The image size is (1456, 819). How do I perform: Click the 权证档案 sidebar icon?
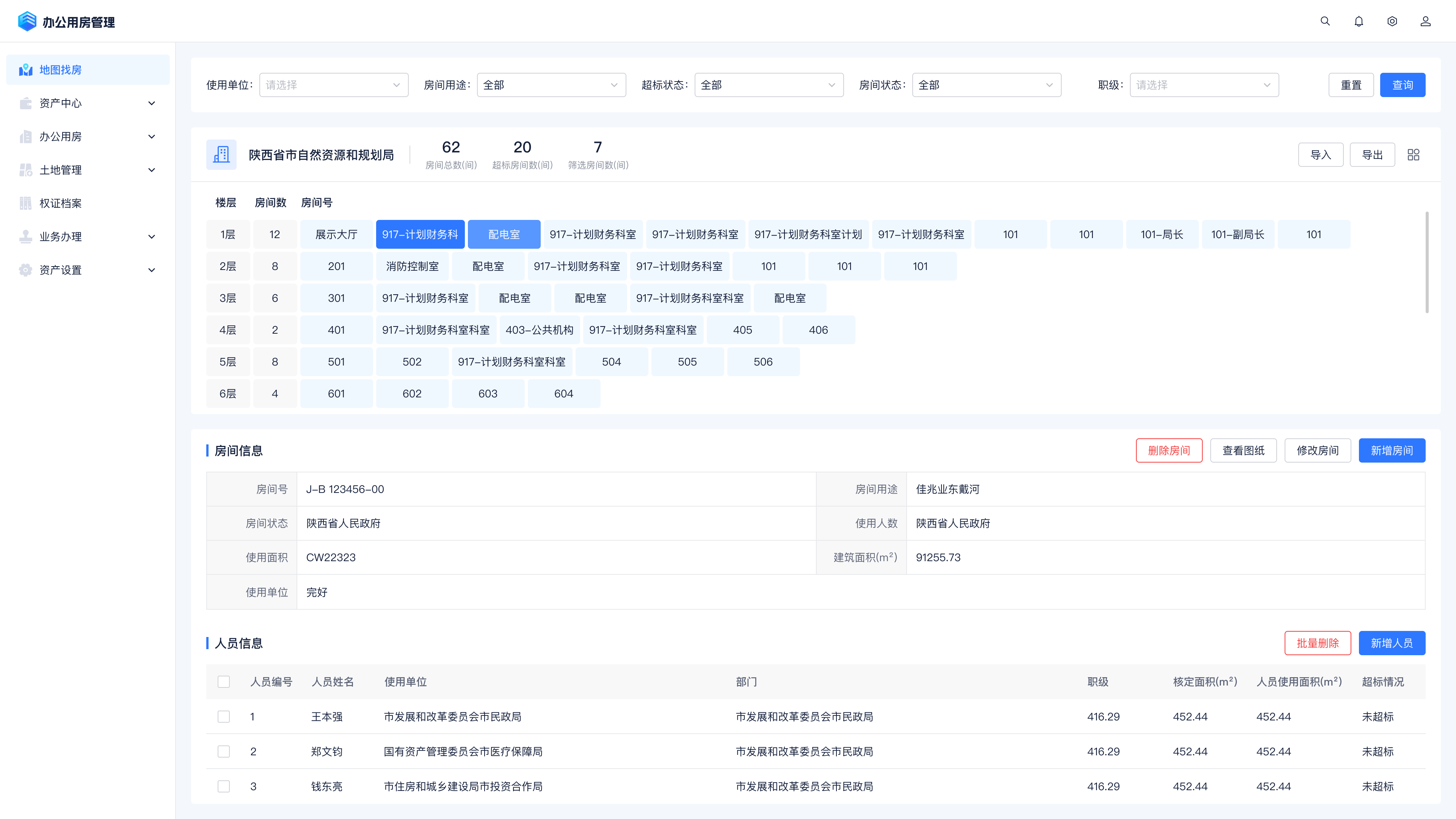tap(25, 203)
